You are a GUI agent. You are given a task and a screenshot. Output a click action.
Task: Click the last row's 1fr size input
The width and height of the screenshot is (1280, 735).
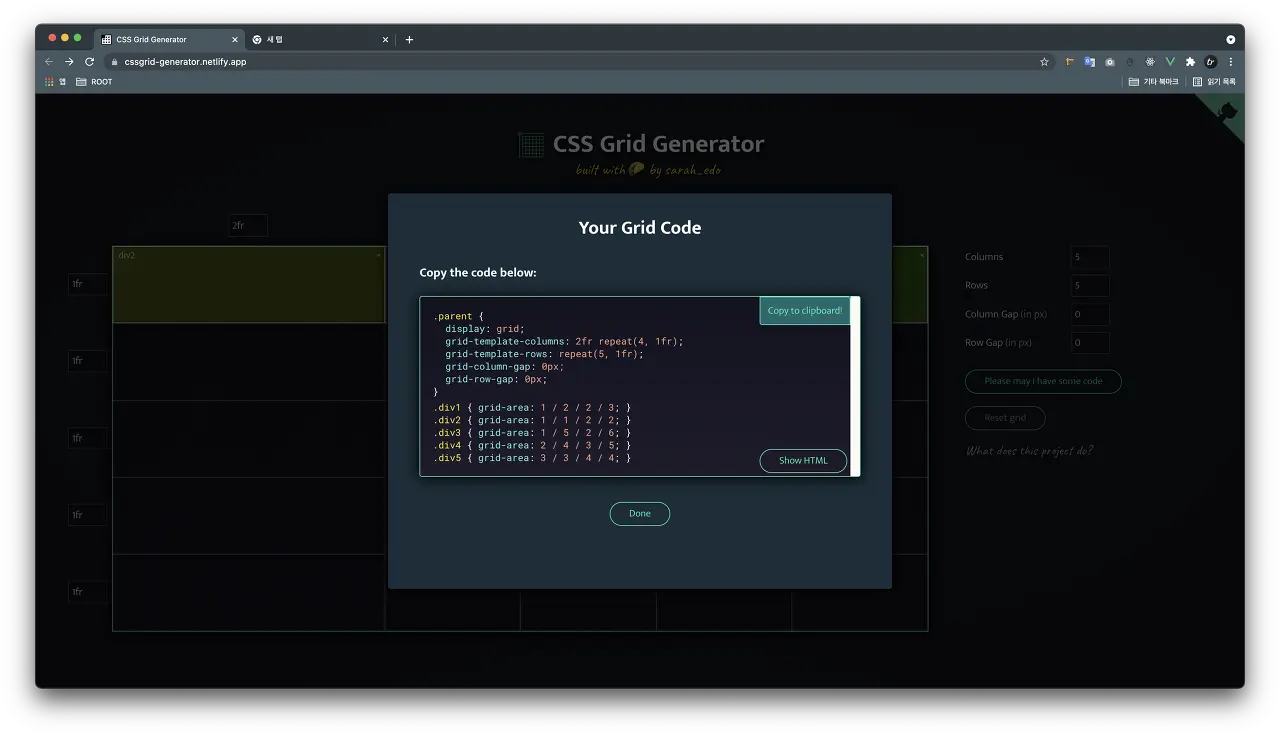(x=88, y=592)
